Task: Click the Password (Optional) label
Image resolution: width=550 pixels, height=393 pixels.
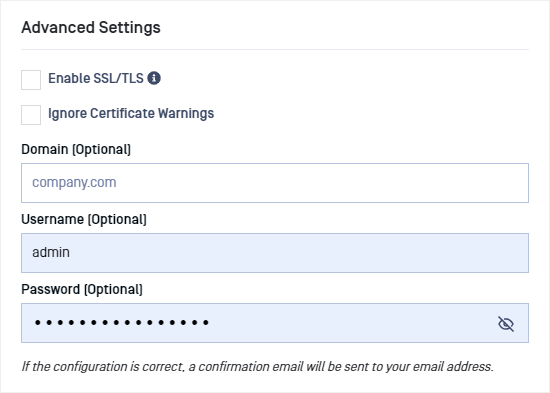Action: pyautogui.click(x=82, y=289)
